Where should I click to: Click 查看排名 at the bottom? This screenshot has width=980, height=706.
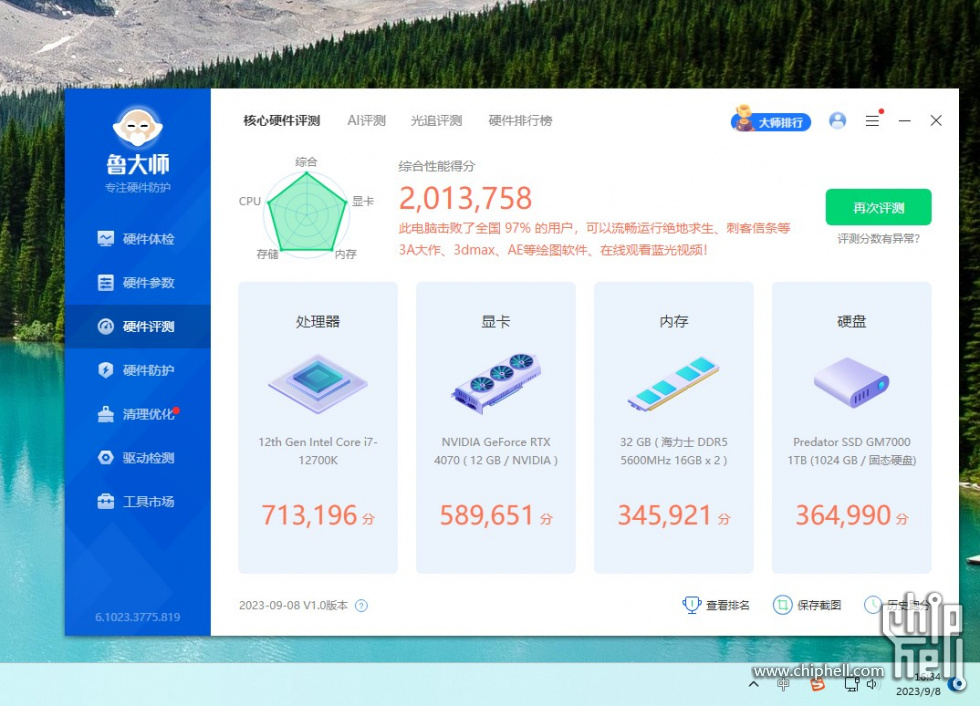pyautogui.click(x=716, y=605)
